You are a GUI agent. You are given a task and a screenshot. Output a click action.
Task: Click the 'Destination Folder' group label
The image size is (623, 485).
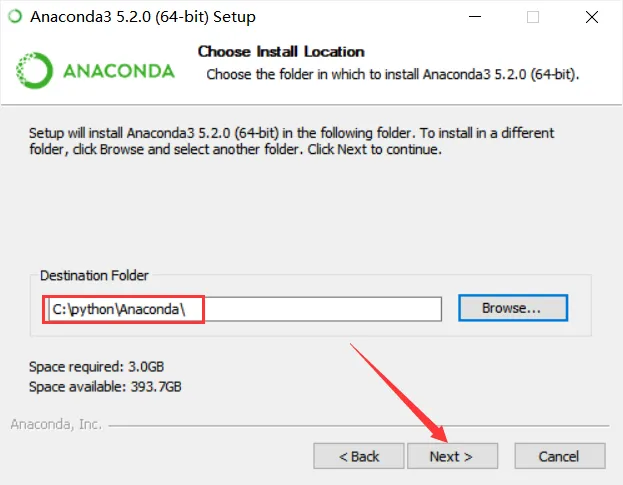coord(94,275)
